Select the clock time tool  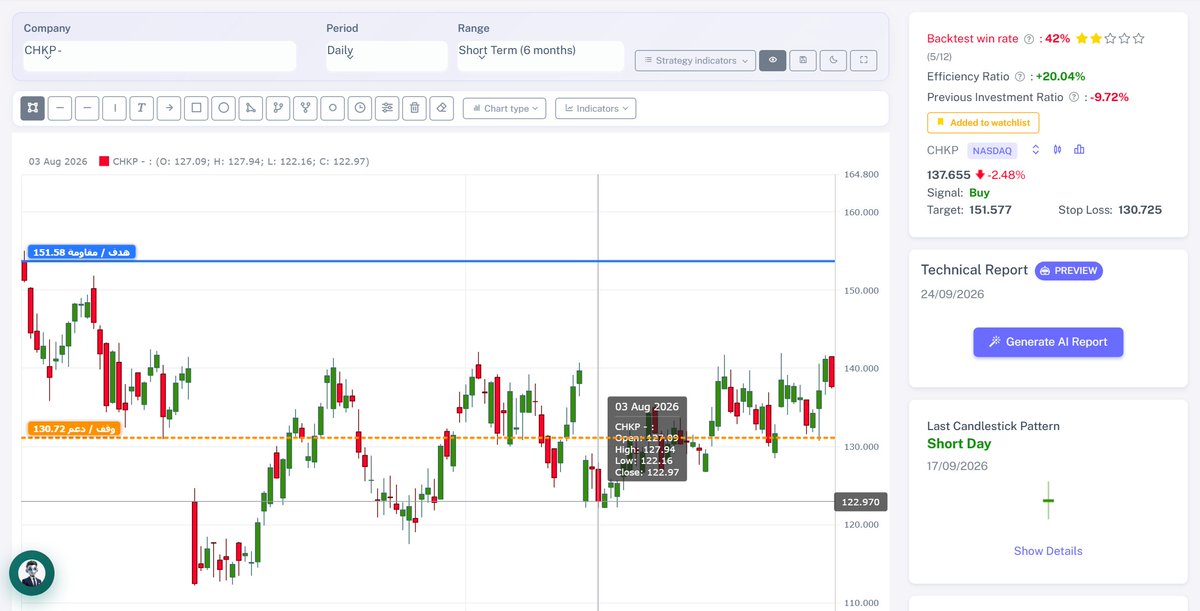[x=360, y=108]
